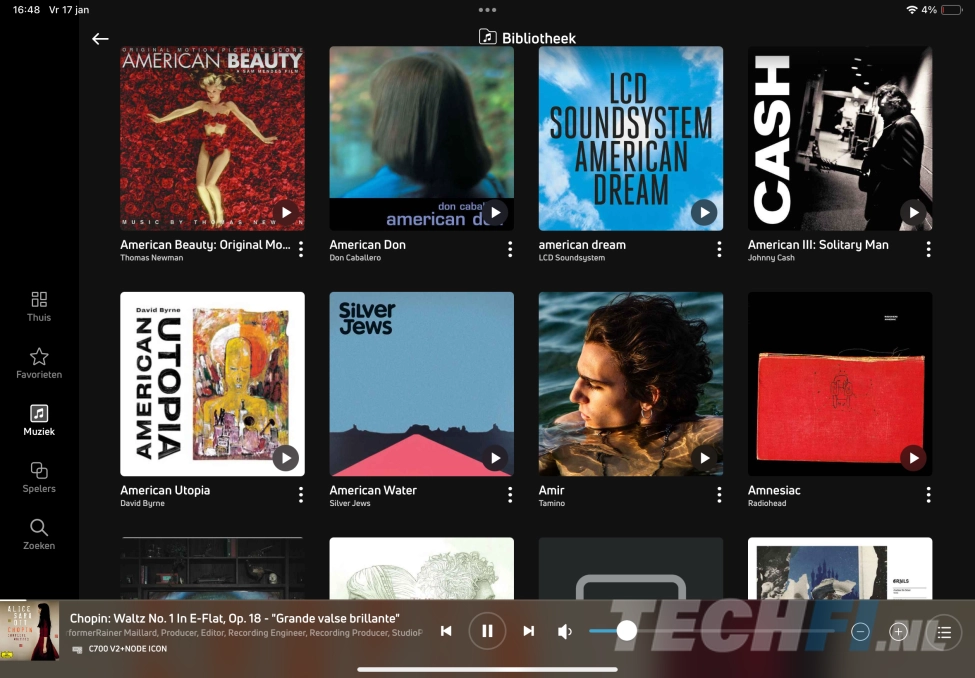Mute with the speaker icon

[565, 632]
